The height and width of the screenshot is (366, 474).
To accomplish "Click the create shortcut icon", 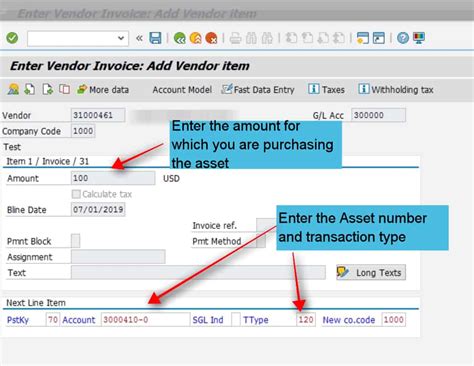I will pyautogui.click(x=379, y=38).
